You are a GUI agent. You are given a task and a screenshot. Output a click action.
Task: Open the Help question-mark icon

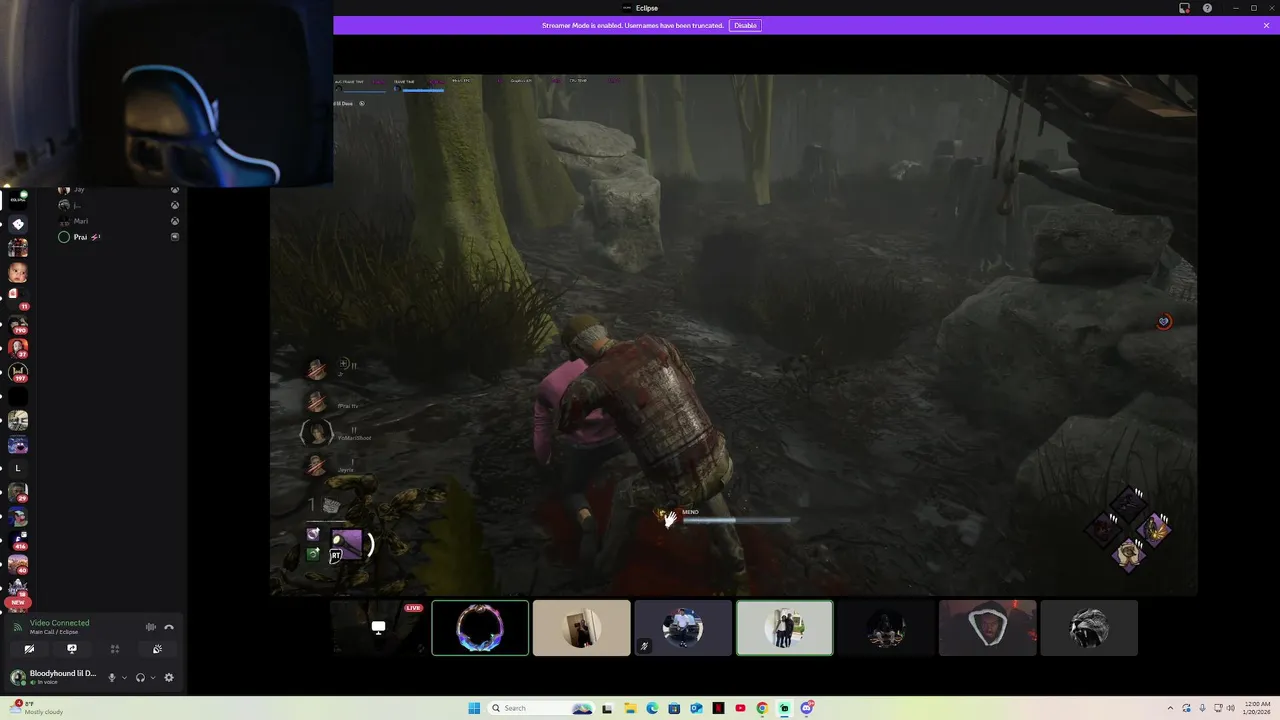tap(1207, 8)
